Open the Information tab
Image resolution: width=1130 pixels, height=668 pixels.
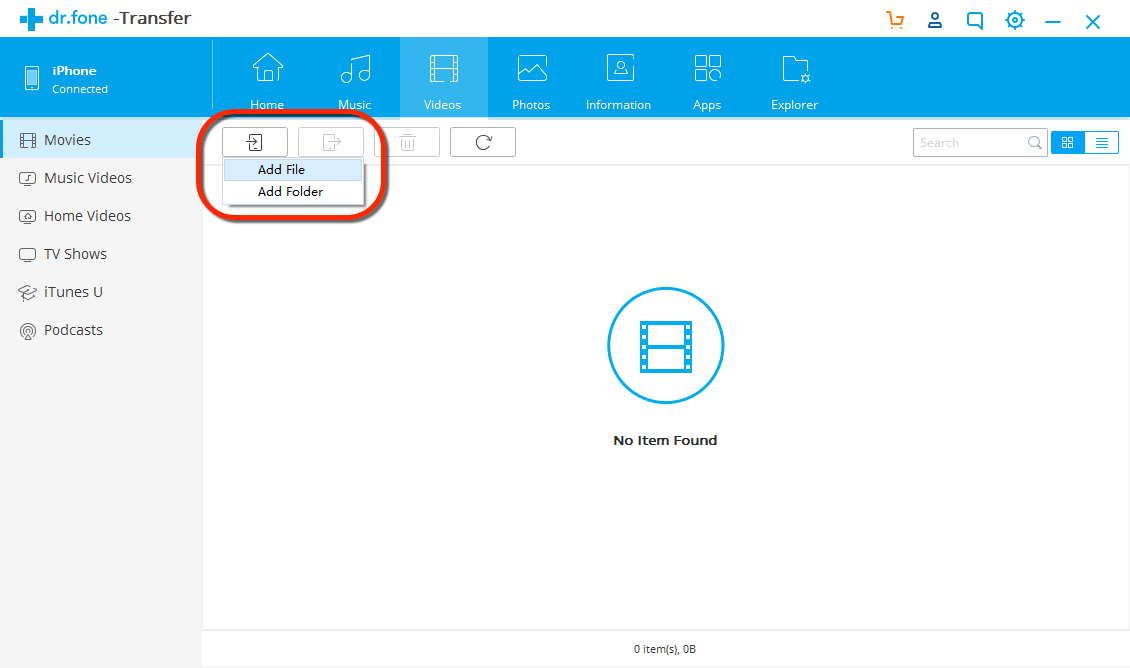[618, 81]
